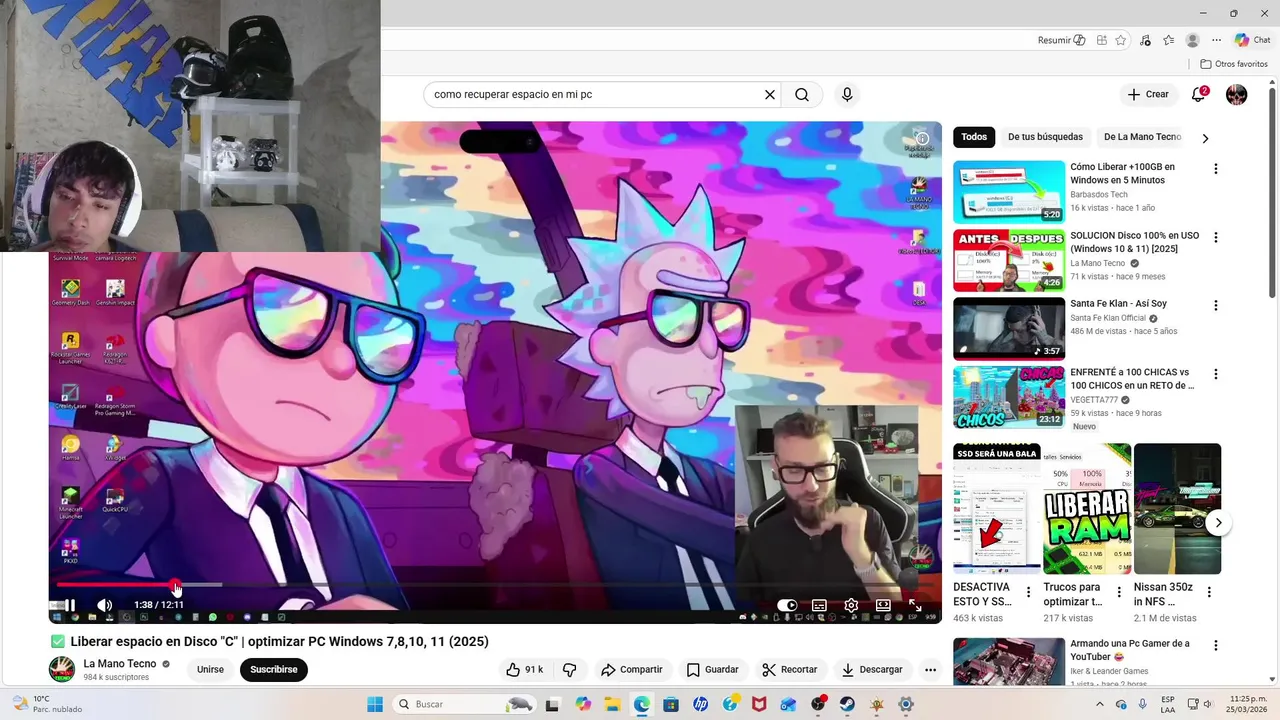
Task: Enter fullscreen mode for the video
Action: click(x=915, y=605)
